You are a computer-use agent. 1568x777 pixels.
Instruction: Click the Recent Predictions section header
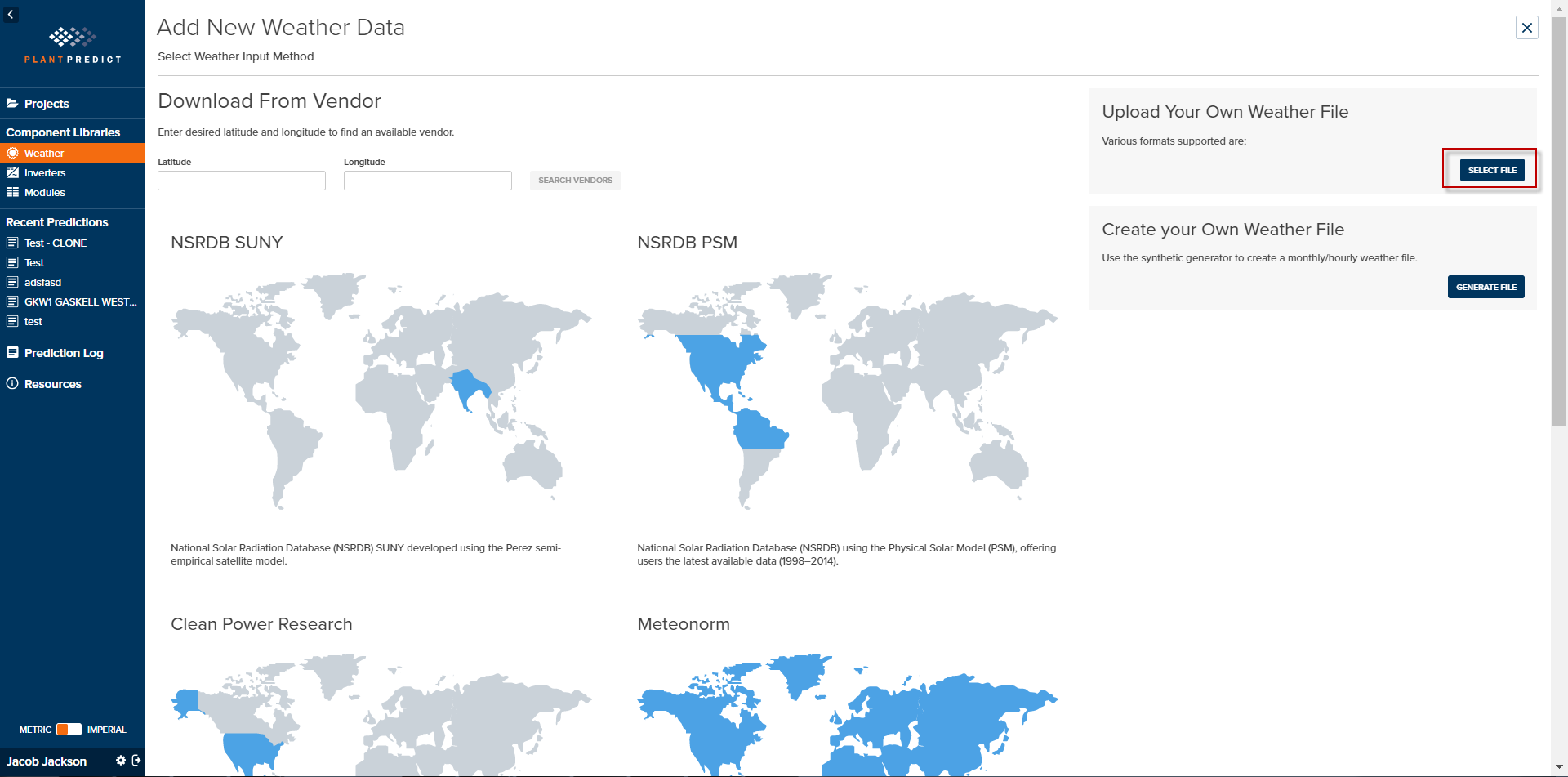pyautogui.click(x=57, y=222)
